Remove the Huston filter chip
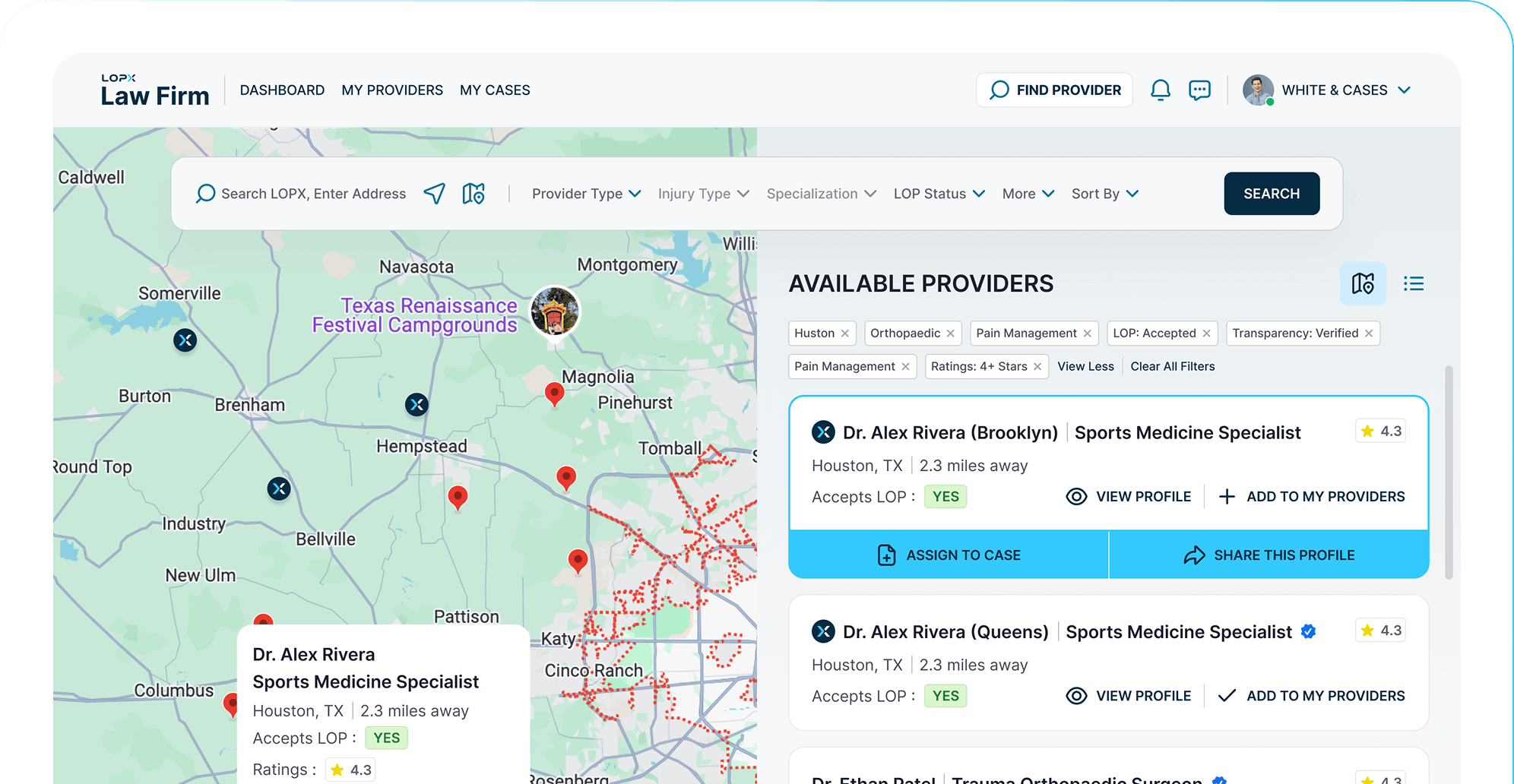This screenshot has width=1514, height=784. [845, 333]
